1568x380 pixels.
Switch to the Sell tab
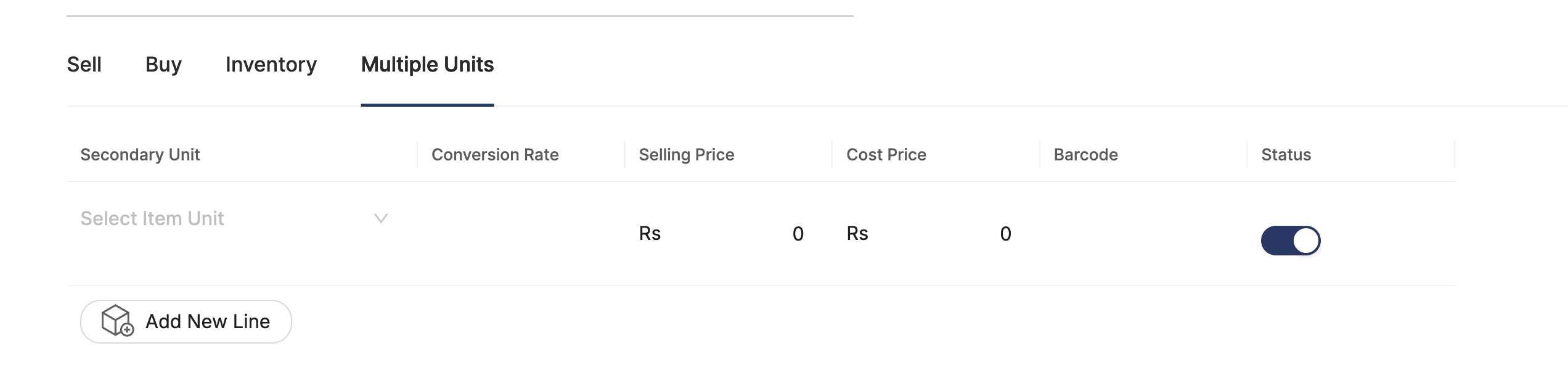pos(84,64)
